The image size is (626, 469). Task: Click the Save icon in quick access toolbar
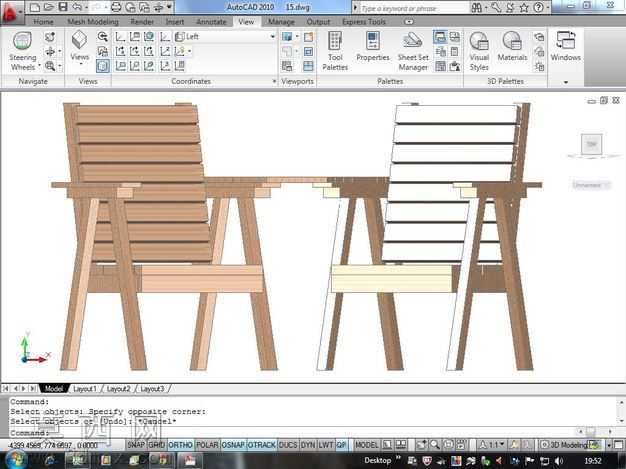pos(63,6)
